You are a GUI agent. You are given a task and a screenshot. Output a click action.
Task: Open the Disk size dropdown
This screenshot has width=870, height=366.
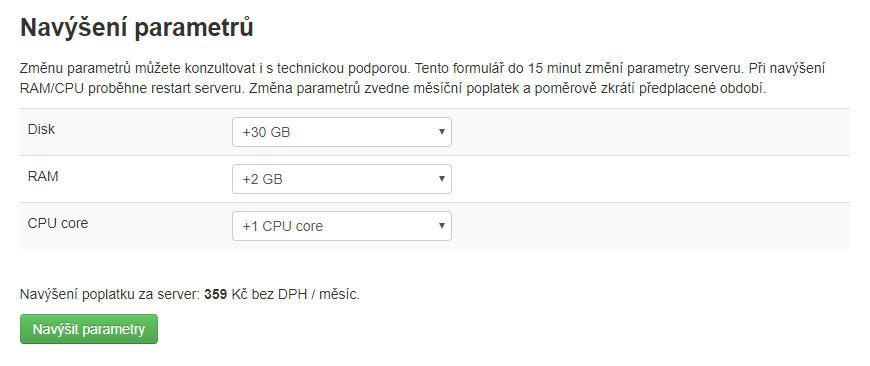(342, 132)
